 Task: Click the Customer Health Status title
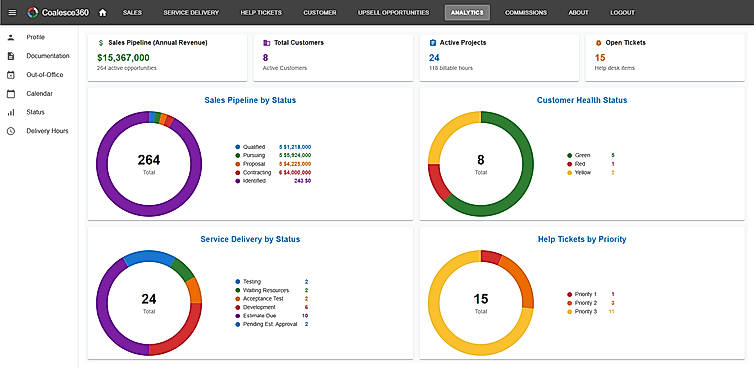[x=582, y=101]
